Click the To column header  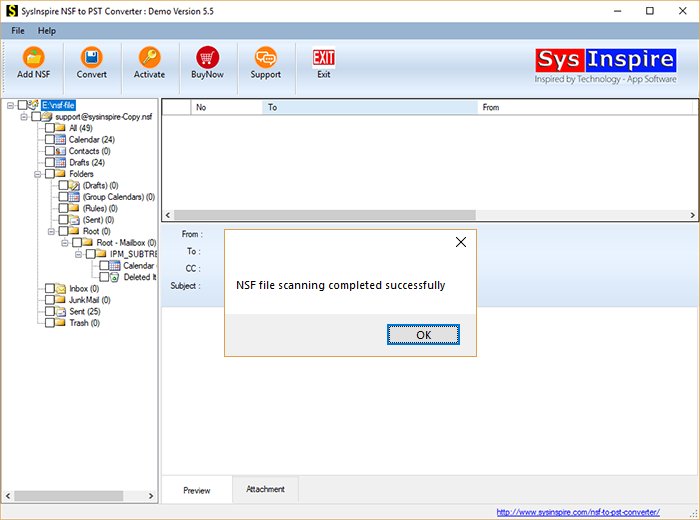[x=370, y=107]
